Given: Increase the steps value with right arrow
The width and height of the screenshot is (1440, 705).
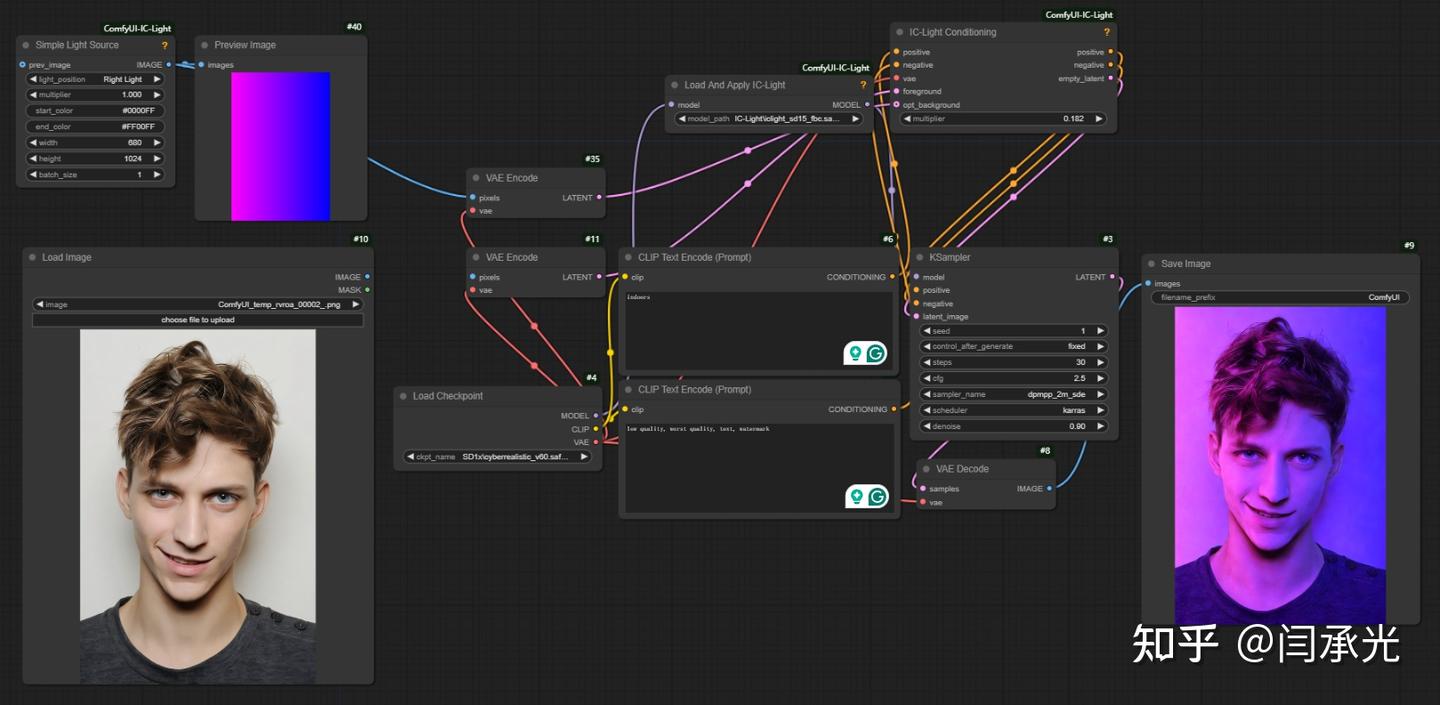Looking at the screenshot, I should click(1100, 362).
